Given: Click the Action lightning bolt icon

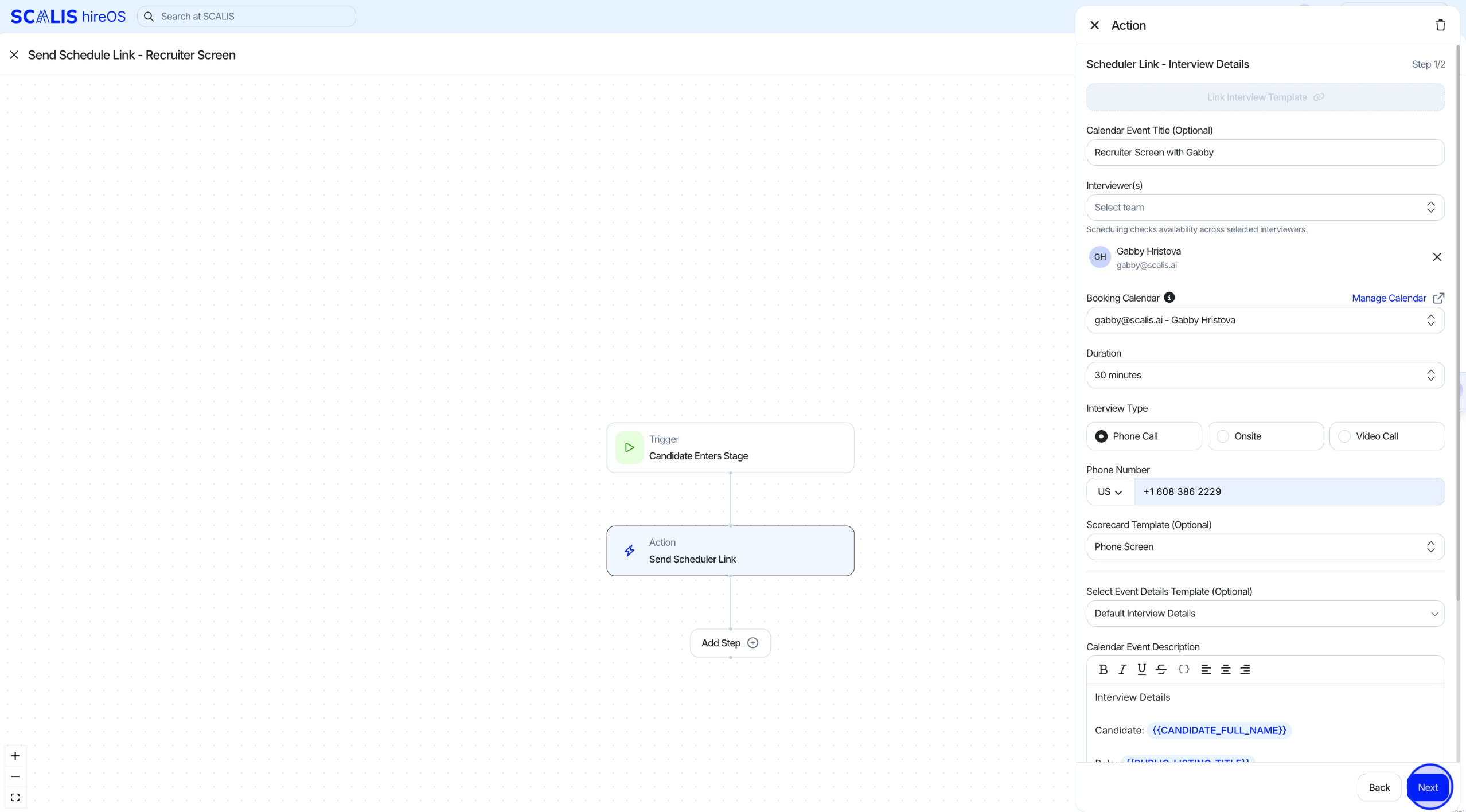Looking at the screenshot, I should click(x=629, y=551).
